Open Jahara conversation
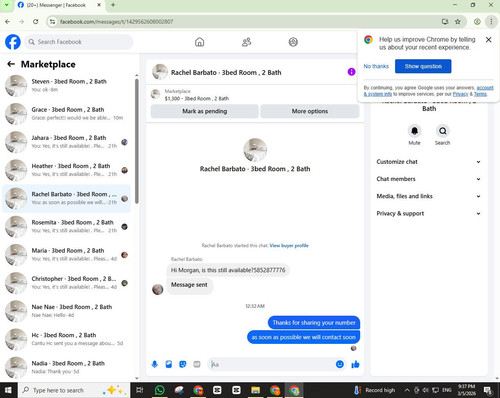 67,142
